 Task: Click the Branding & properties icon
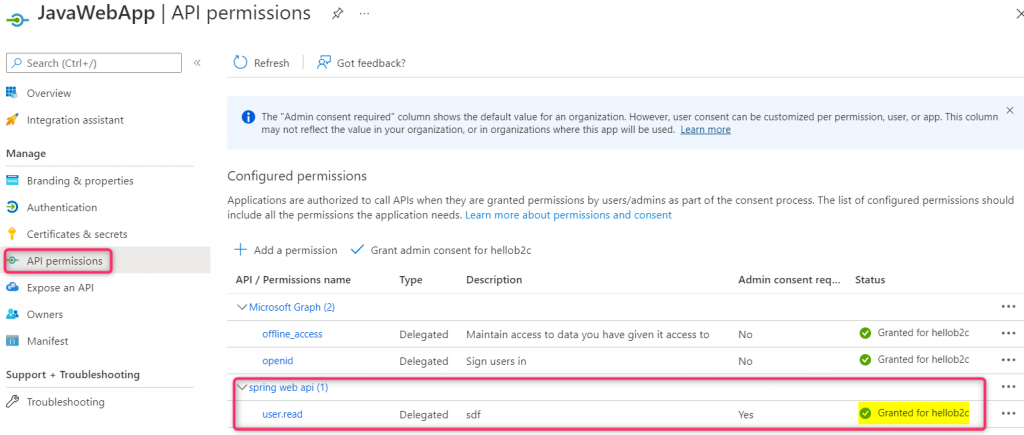coord(12,181)
